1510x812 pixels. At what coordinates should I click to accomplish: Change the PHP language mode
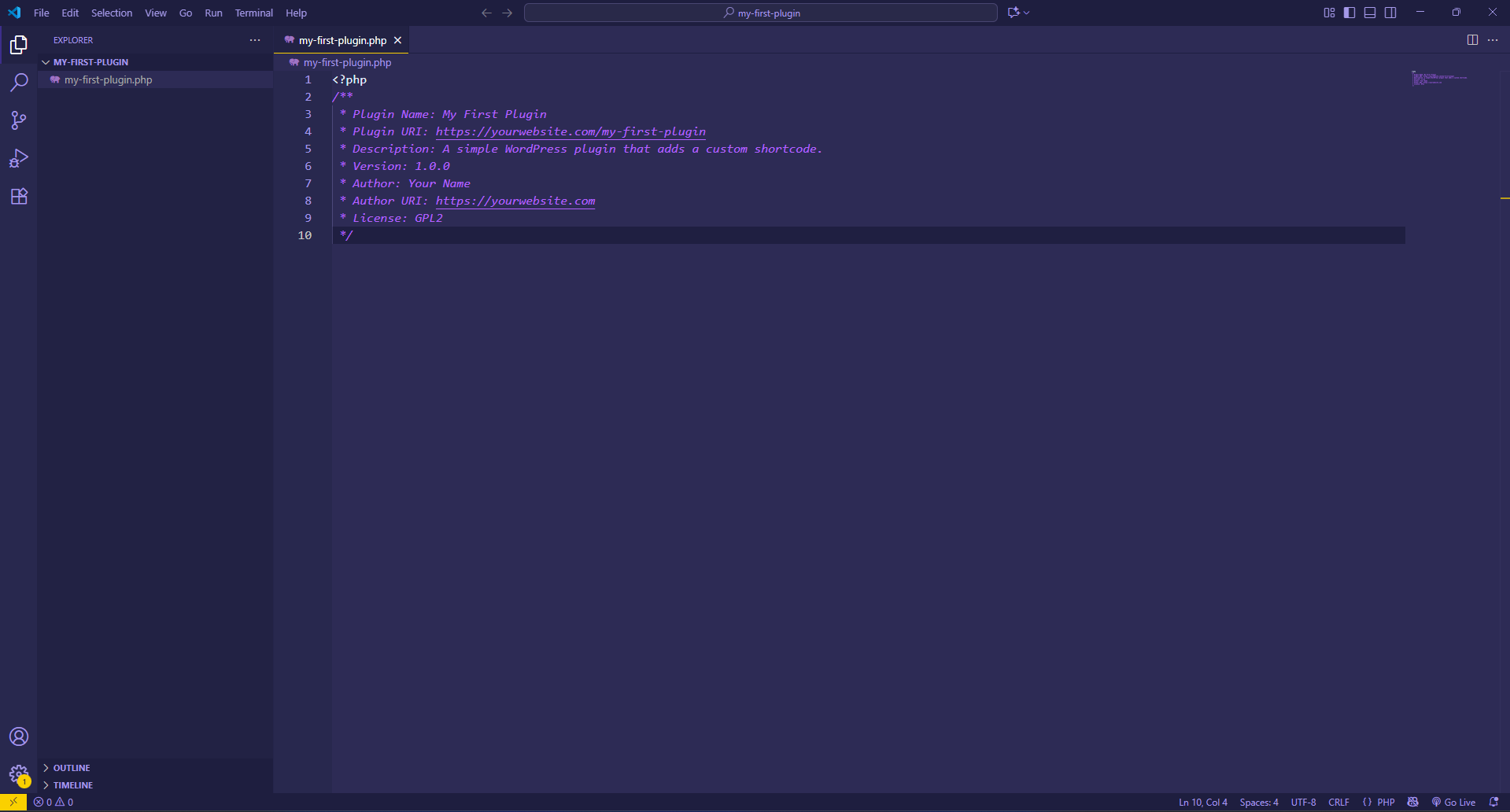tap(1386, 803)
